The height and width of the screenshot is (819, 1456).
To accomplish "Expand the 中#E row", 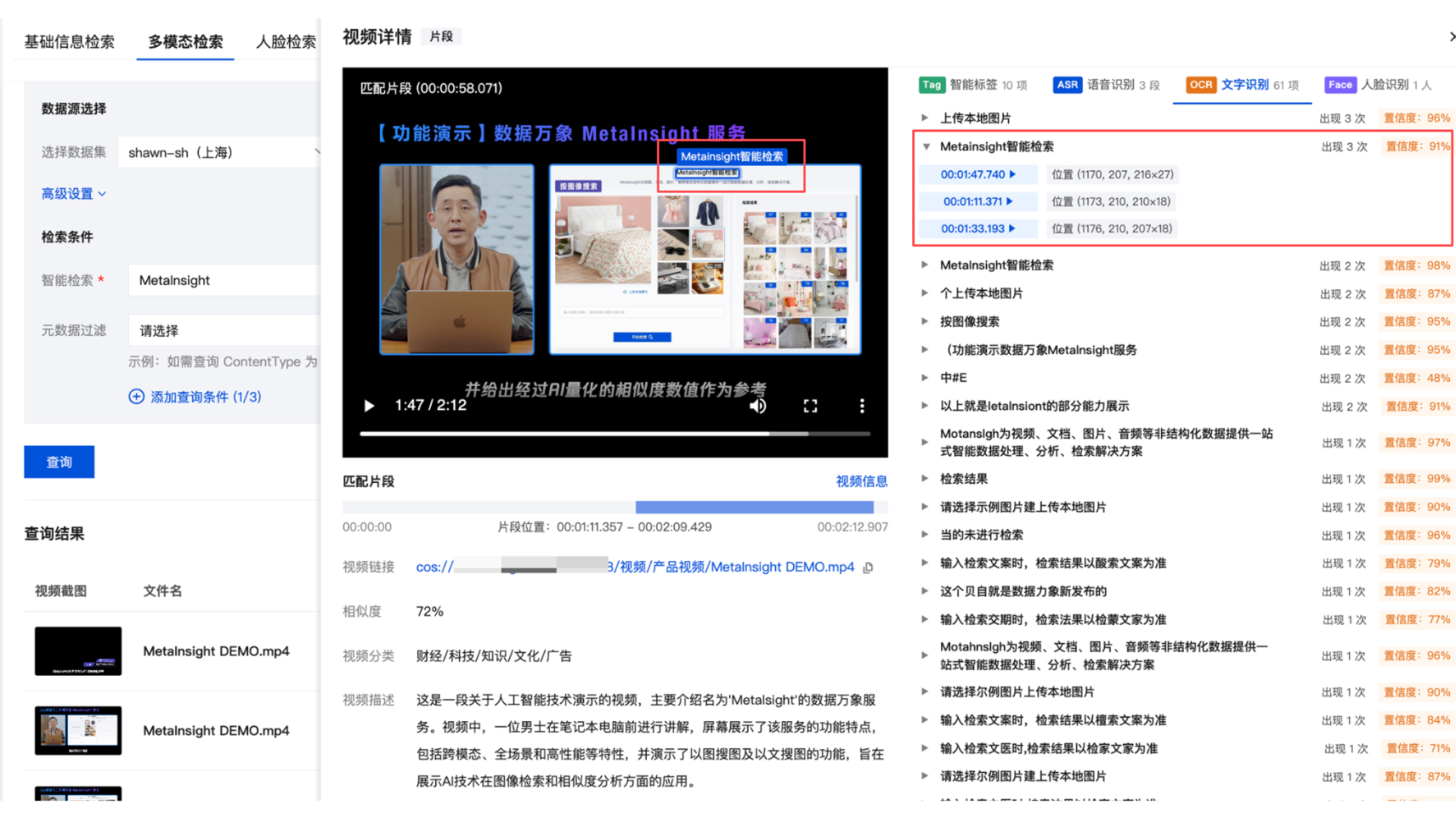I will [x=924, y=378].
